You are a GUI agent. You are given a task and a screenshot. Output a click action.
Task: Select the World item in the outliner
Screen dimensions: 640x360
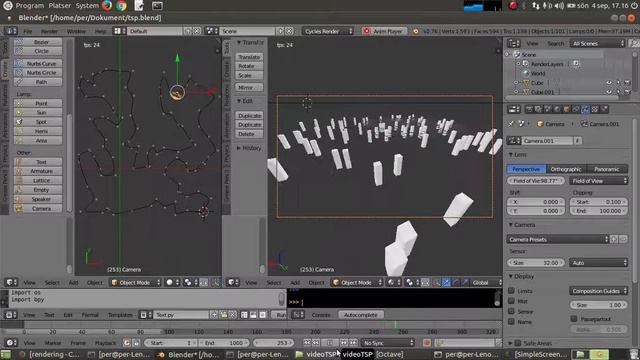(x=538, y=73)
